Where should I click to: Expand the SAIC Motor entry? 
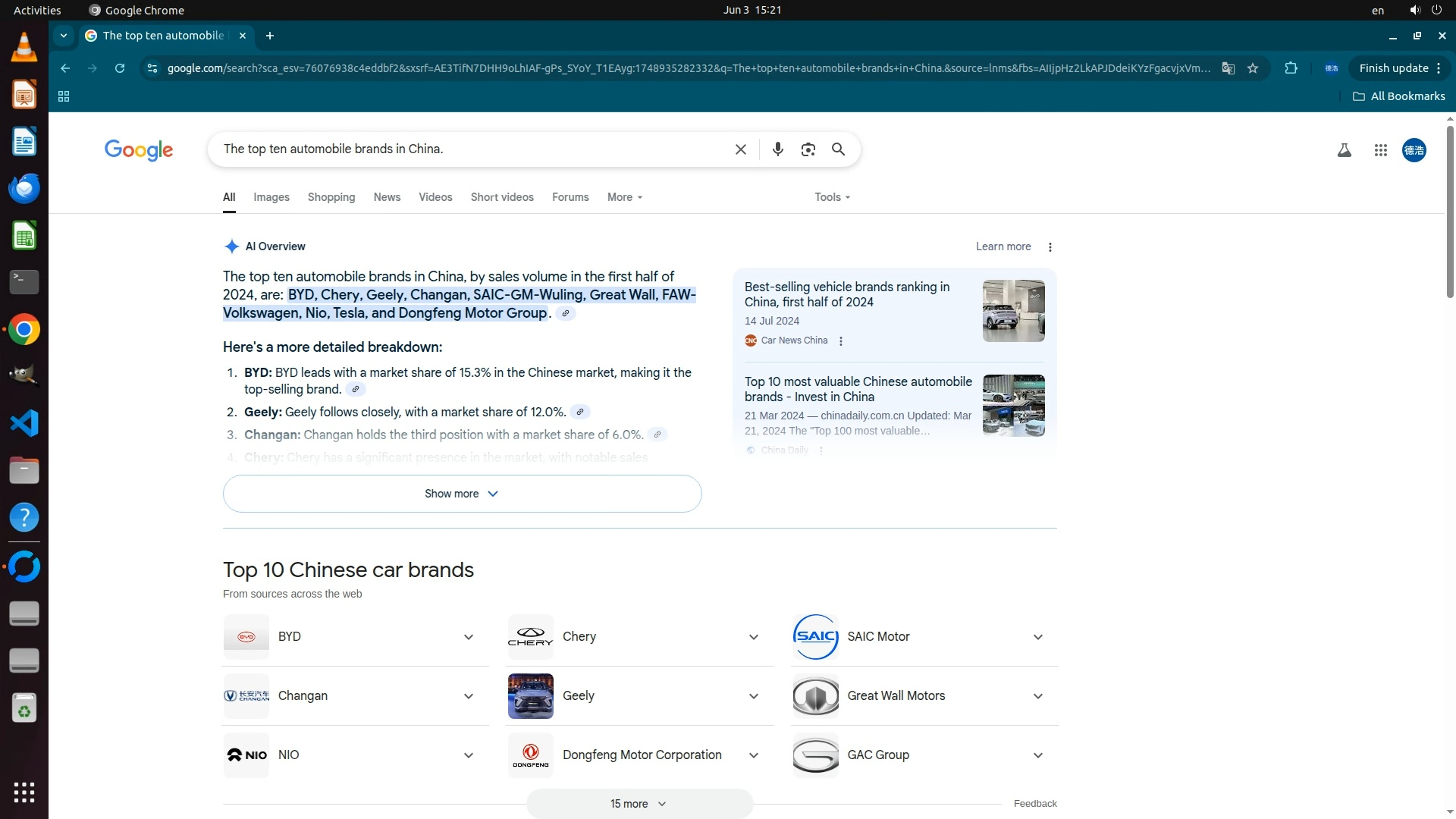tap(1037, 637)
